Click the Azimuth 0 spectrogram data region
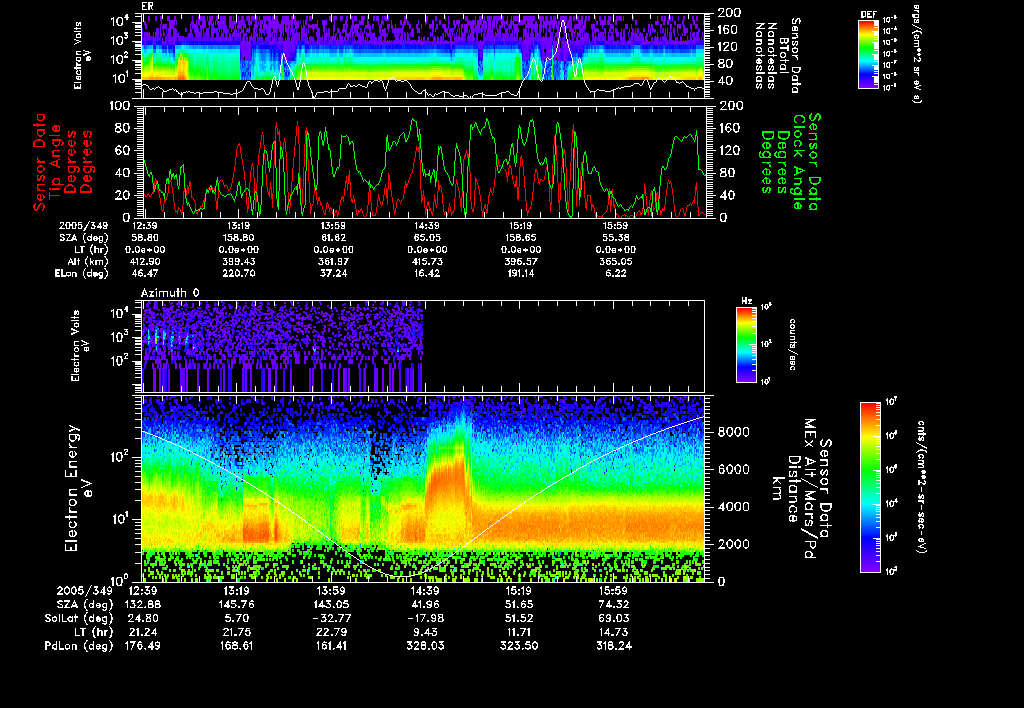 coord(283,346)
